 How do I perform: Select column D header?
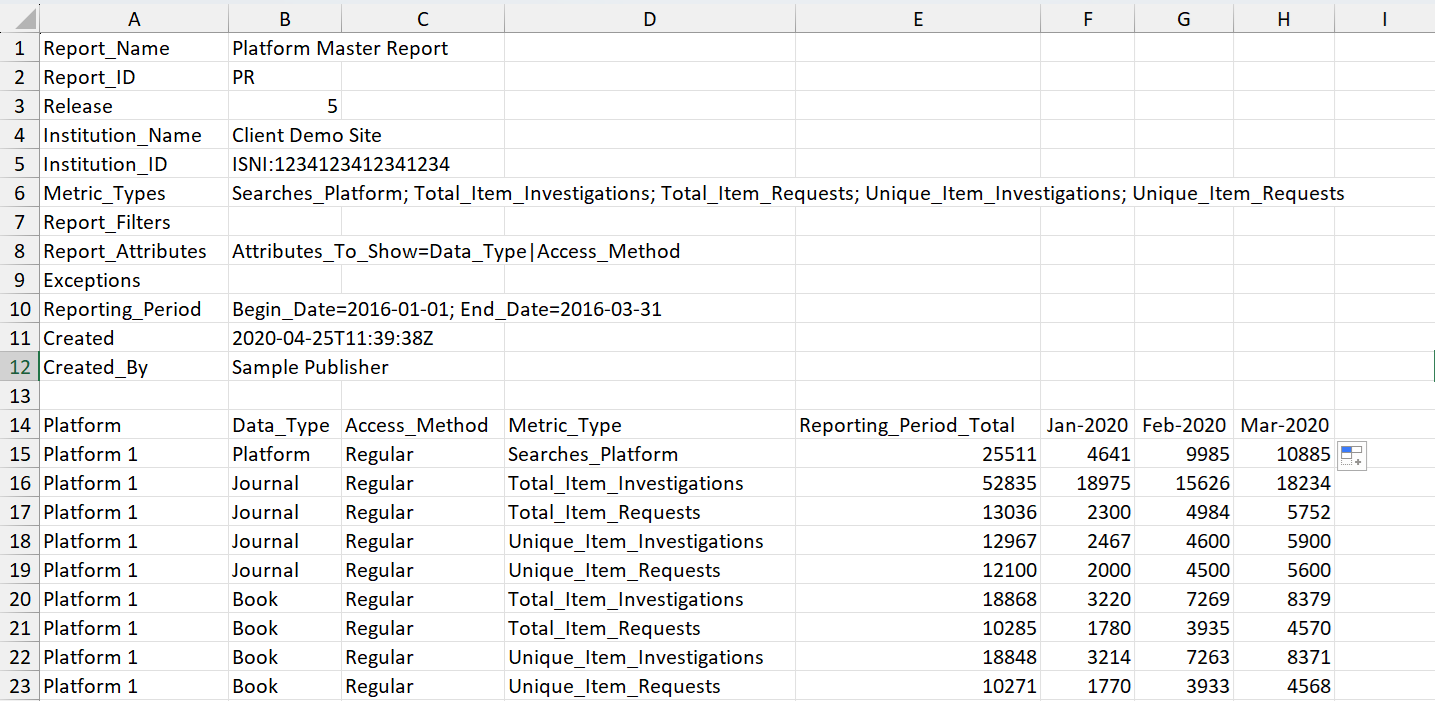tap(649, 19)
